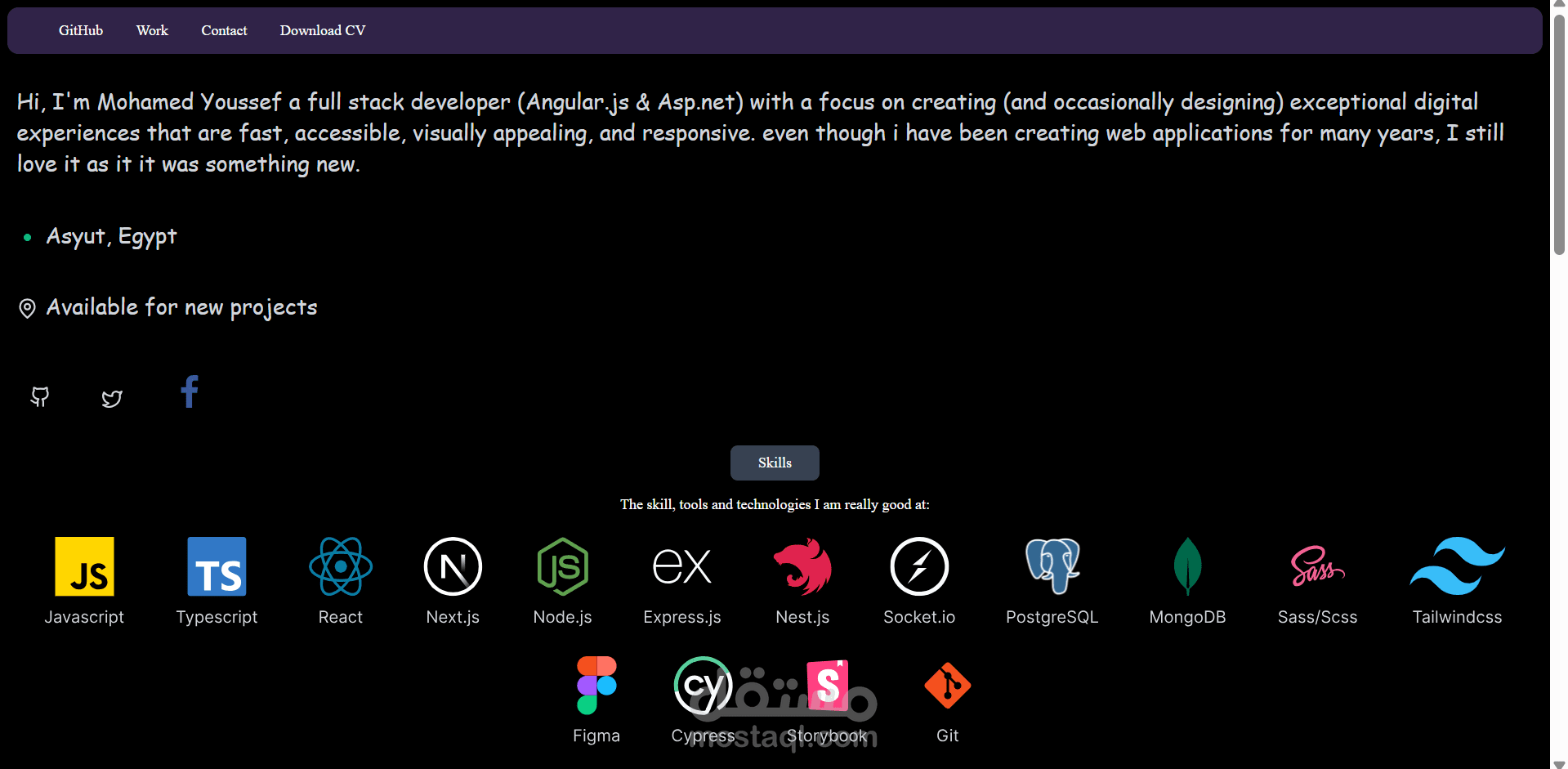Click the PostgreSQL elephant logo

[1052, 566]
